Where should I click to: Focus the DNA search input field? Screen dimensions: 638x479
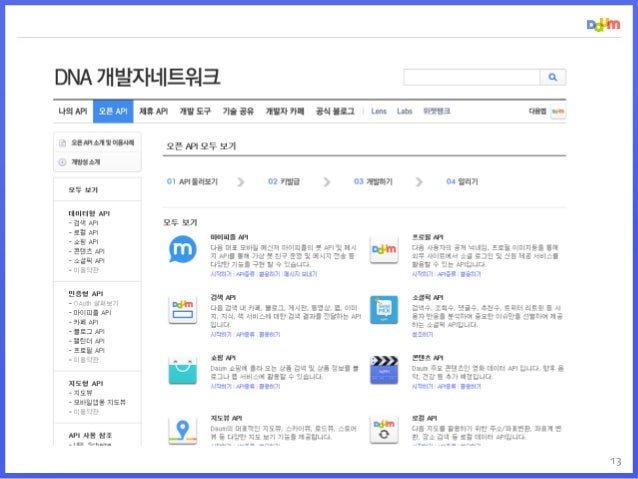pyautogui.click(x=472, y=77)
